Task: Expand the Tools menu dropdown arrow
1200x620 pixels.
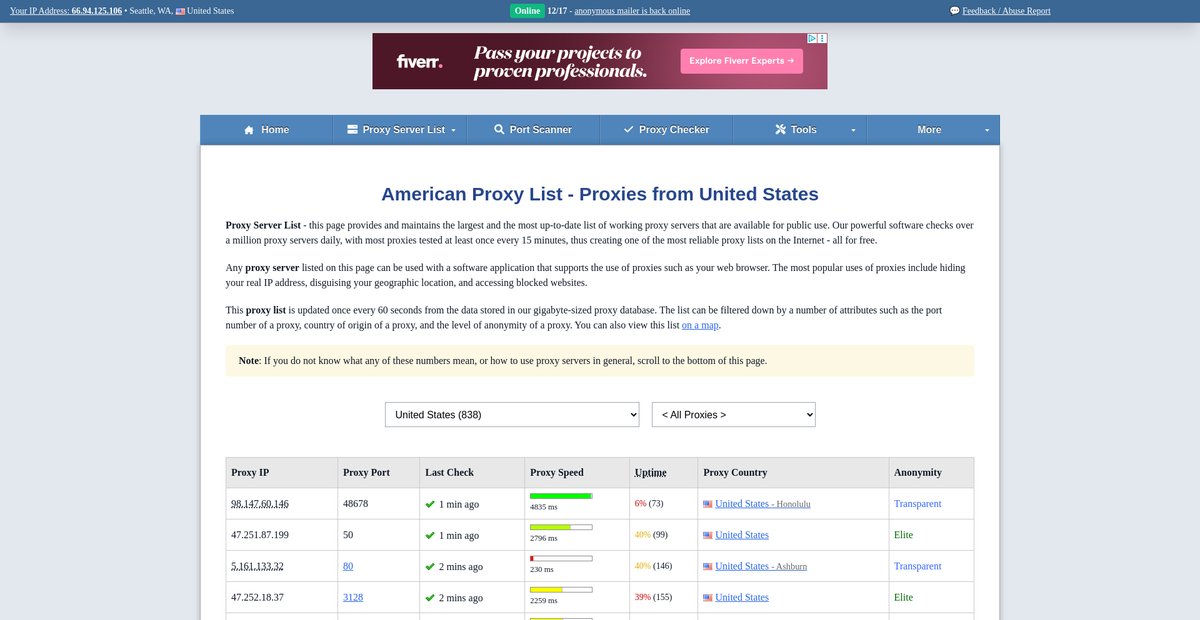Action: pyautogui.click(x=853, y=130)
